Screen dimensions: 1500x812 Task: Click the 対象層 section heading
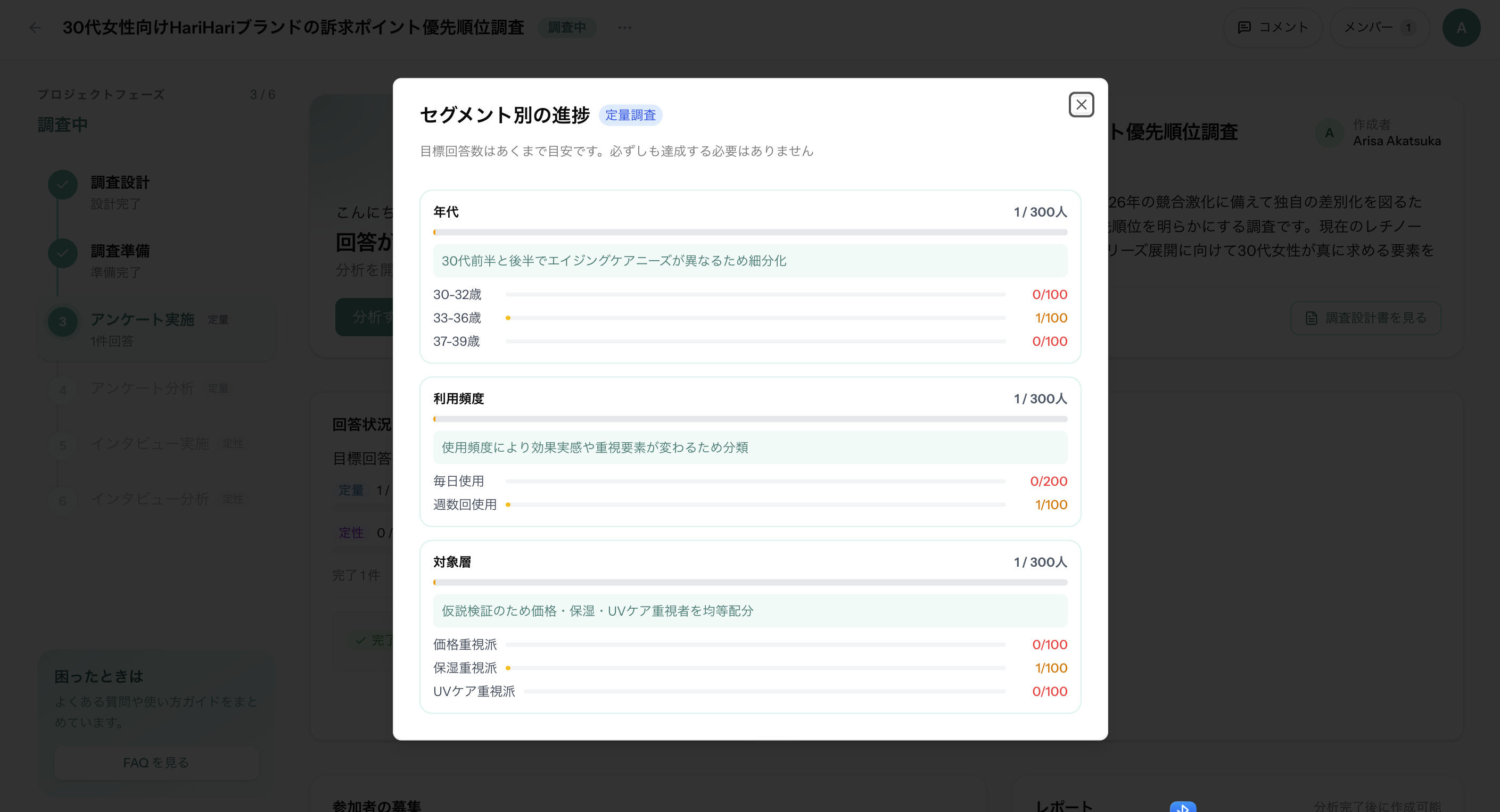click(x=452, y=562)
